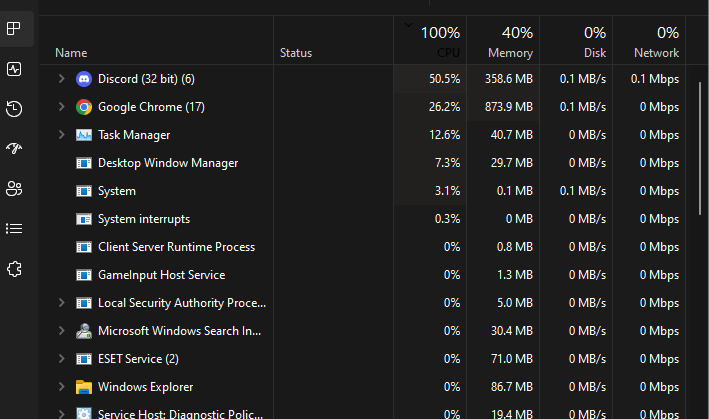Select the Desktop Window Manager row
This screenshot has height=419, width=709.
click(363, 163)
